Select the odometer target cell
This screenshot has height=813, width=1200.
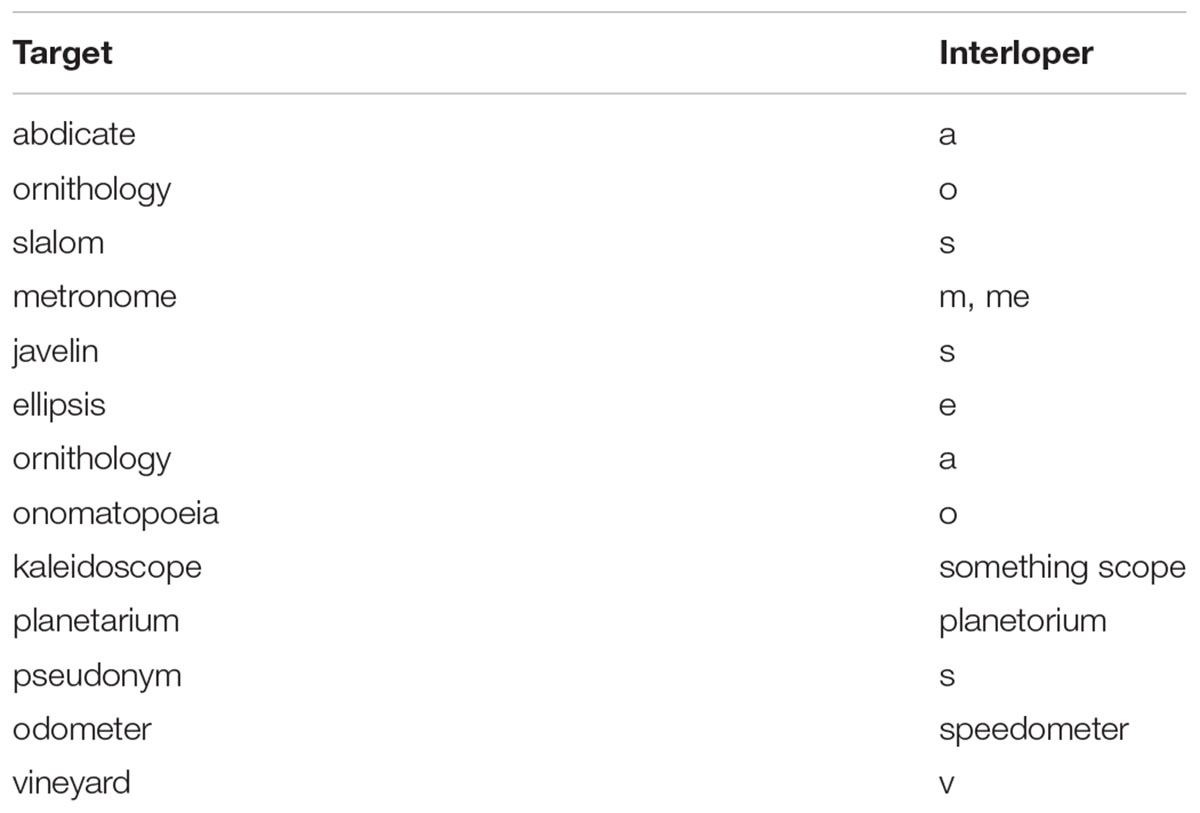(x=81, y=729)
